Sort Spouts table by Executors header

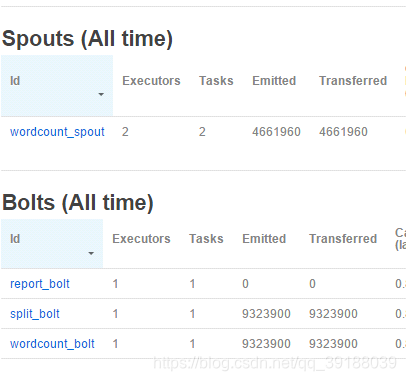pyautogui.click(x=151, y=81)
